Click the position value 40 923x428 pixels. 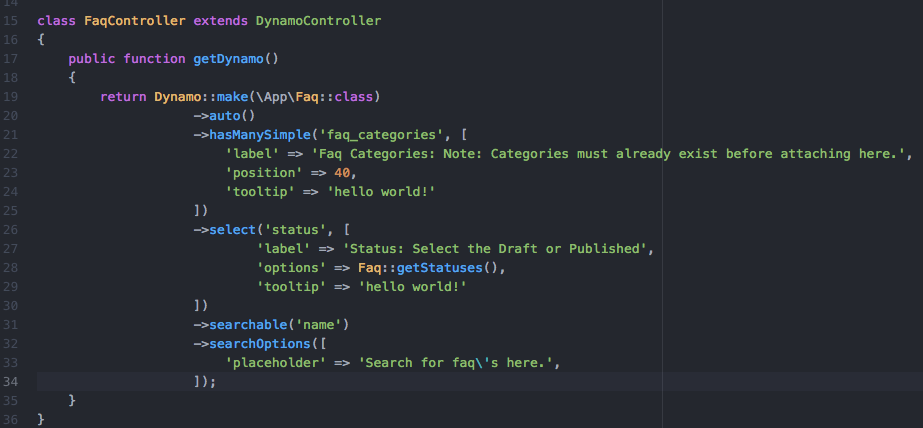coord(342,173)
